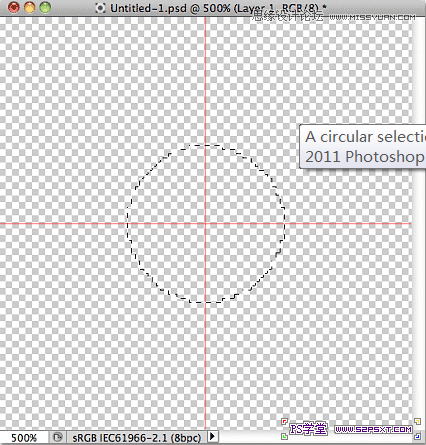
Task: Click the document icon in title bar
Action: pos(100,8)
